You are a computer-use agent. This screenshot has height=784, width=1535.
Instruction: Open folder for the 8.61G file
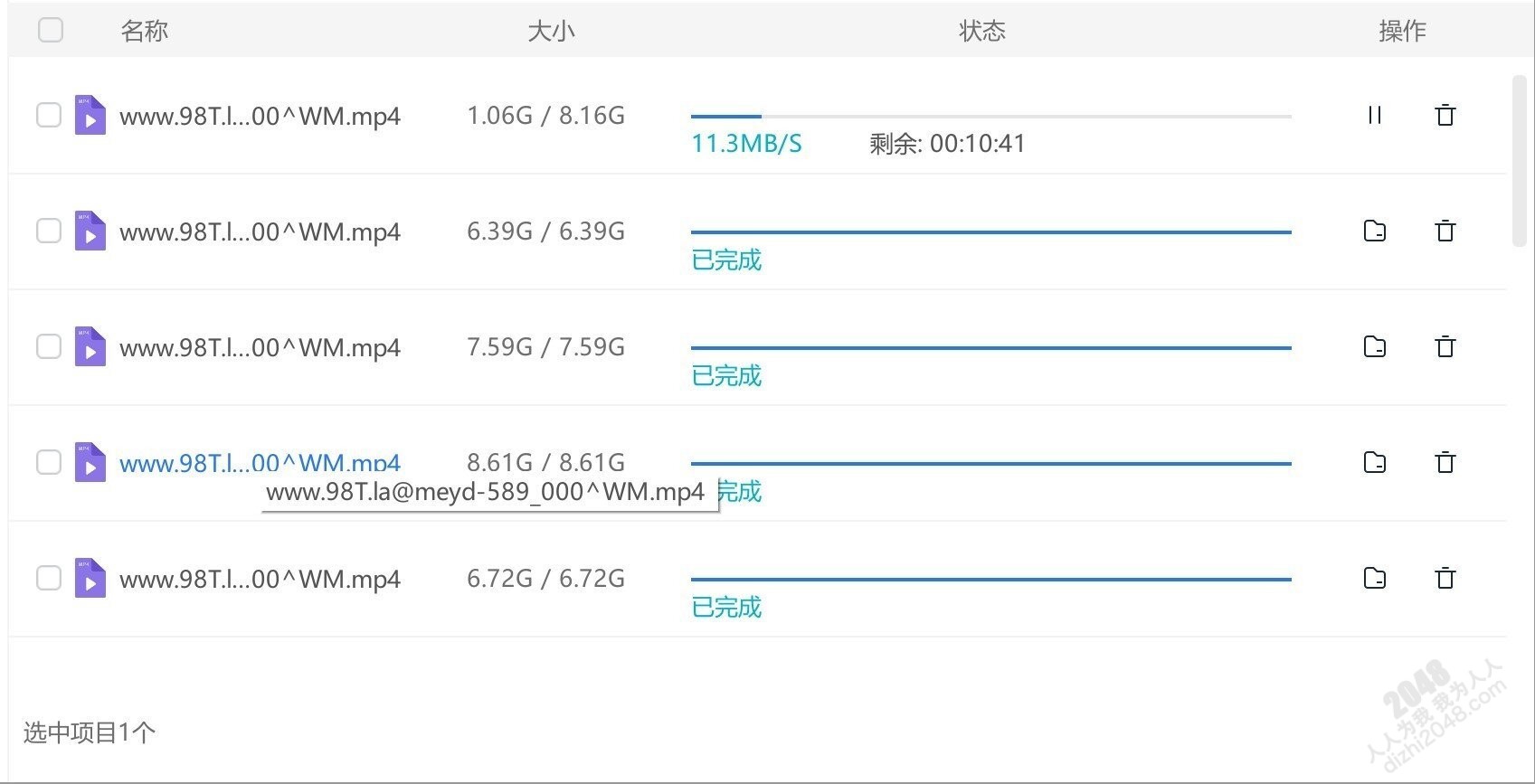(x=1374, y=462)
